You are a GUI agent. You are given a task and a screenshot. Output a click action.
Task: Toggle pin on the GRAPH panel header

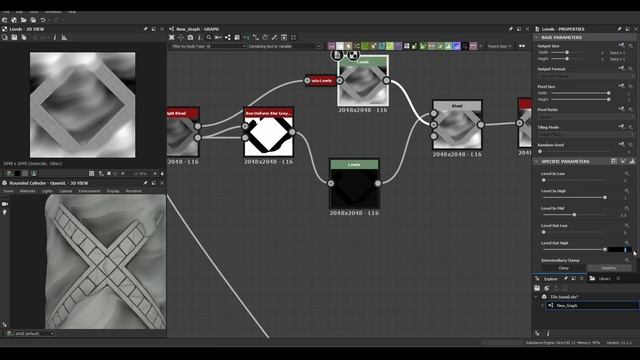[x=511, y=29]
